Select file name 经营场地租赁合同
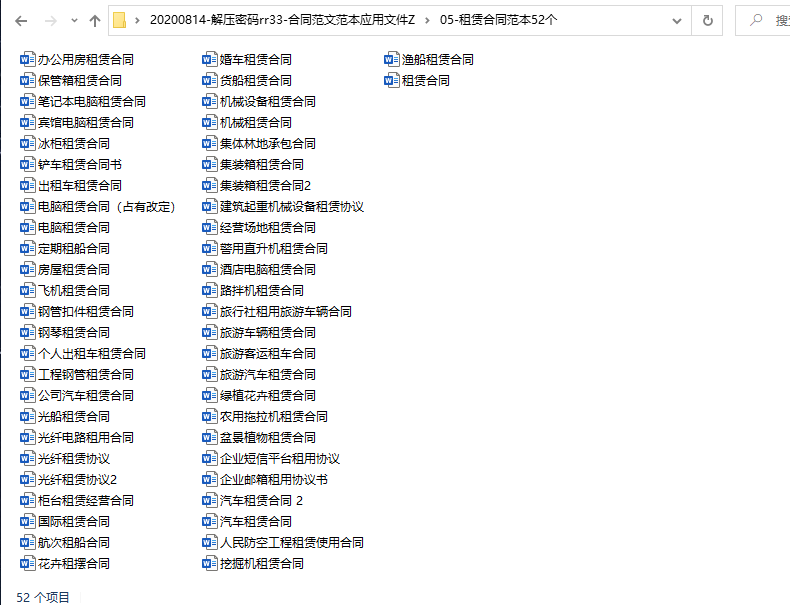Viewport: 790px width, 605px height. pos(268,228)
